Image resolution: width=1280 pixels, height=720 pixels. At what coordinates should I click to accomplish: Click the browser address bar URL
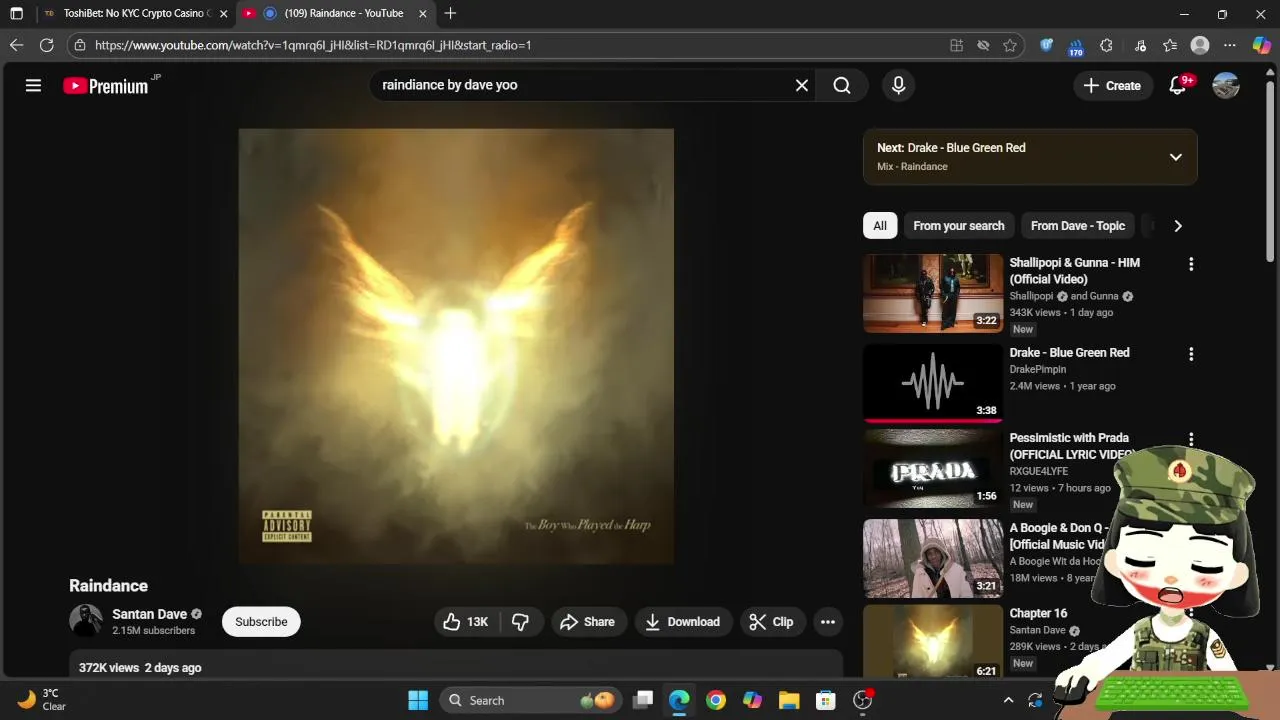[313, 45]
